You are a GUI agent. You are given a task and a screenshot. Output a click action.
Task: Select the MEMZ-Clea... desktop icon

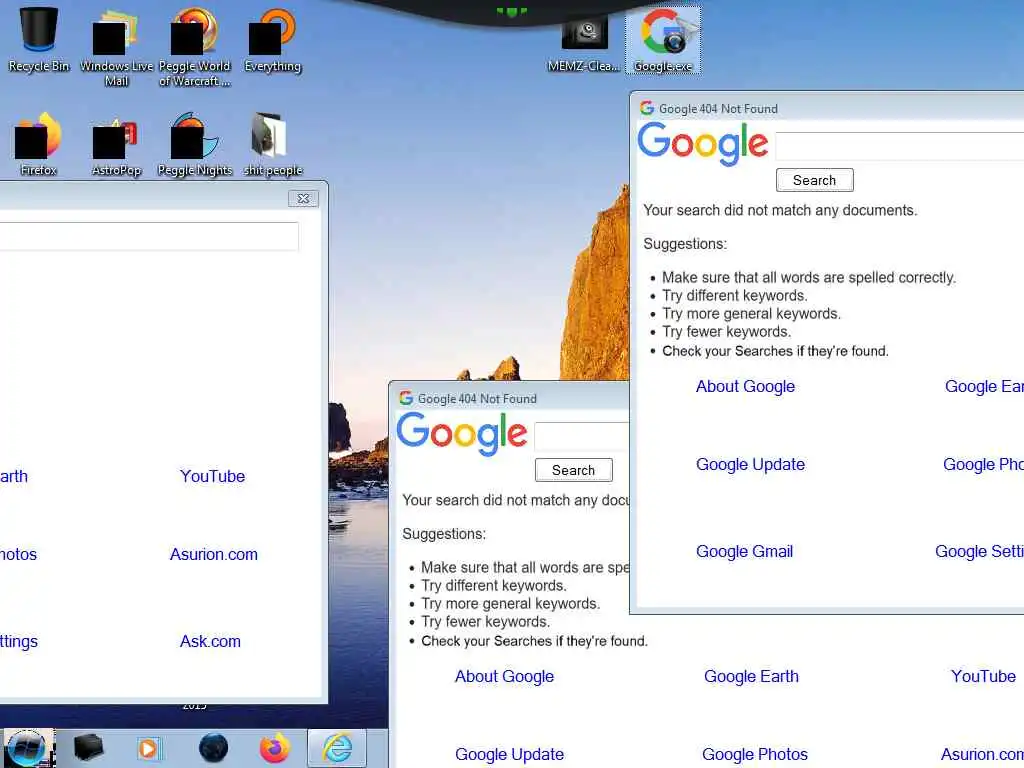584,44
